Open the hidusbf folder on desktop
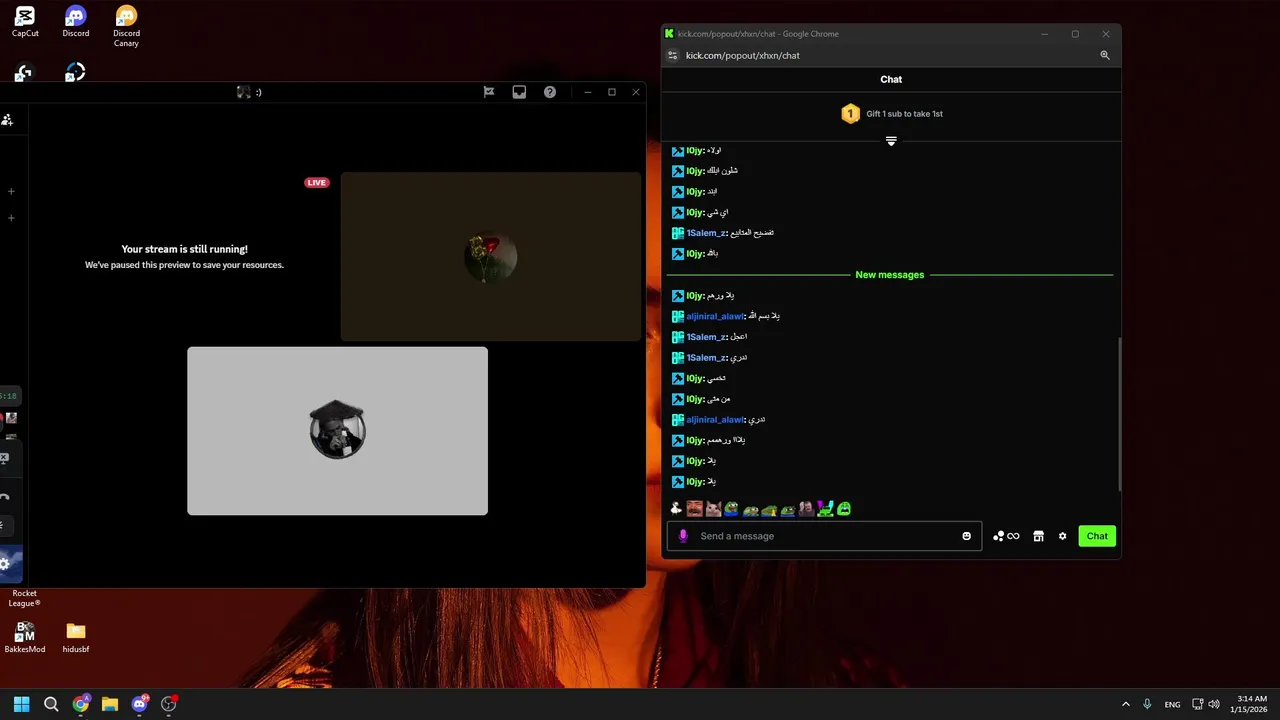Screen dimensions: 1280x720 (76, 637)
